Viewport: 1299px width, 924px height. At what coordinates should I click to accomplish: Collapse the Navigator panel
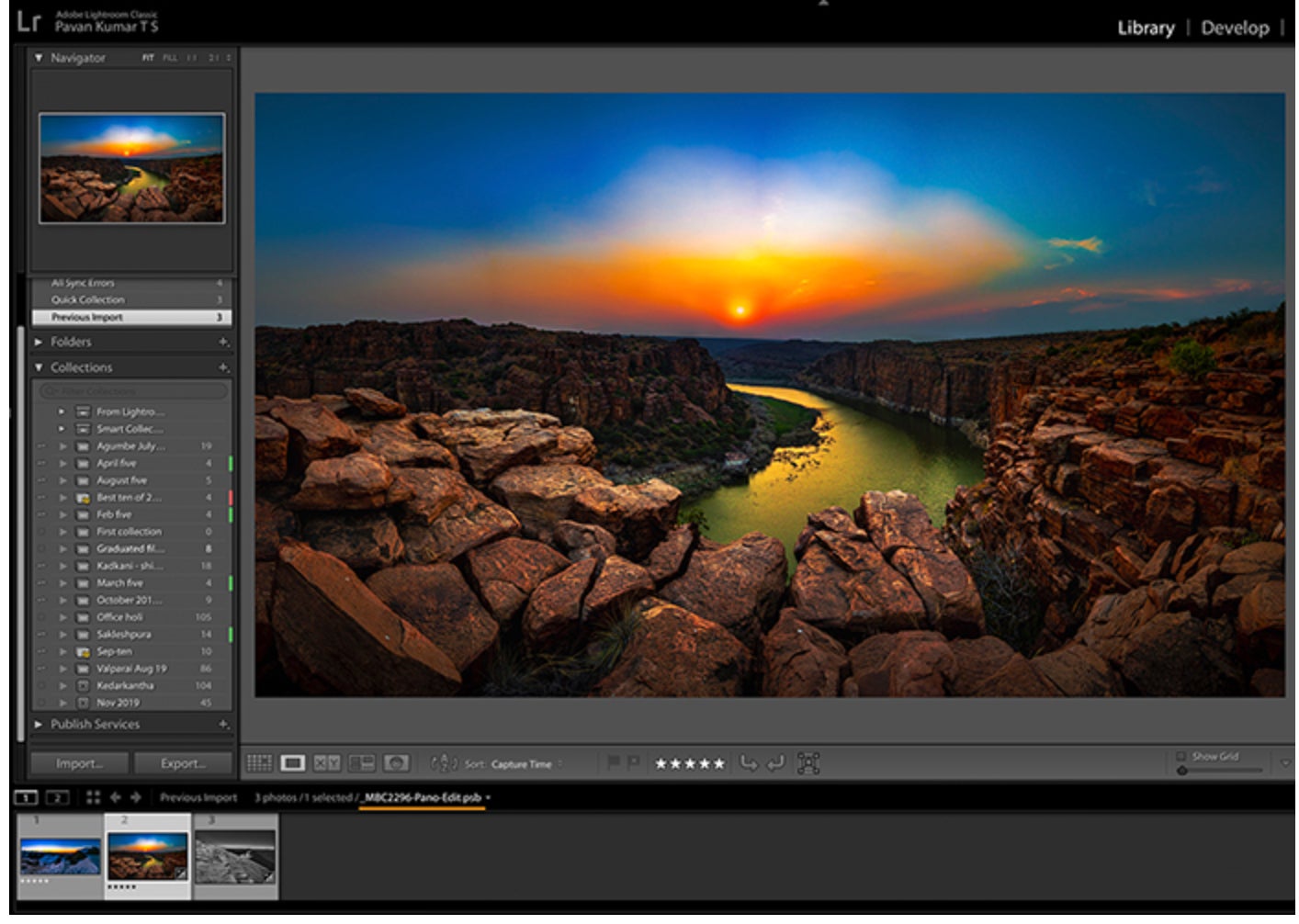point(39,58)
